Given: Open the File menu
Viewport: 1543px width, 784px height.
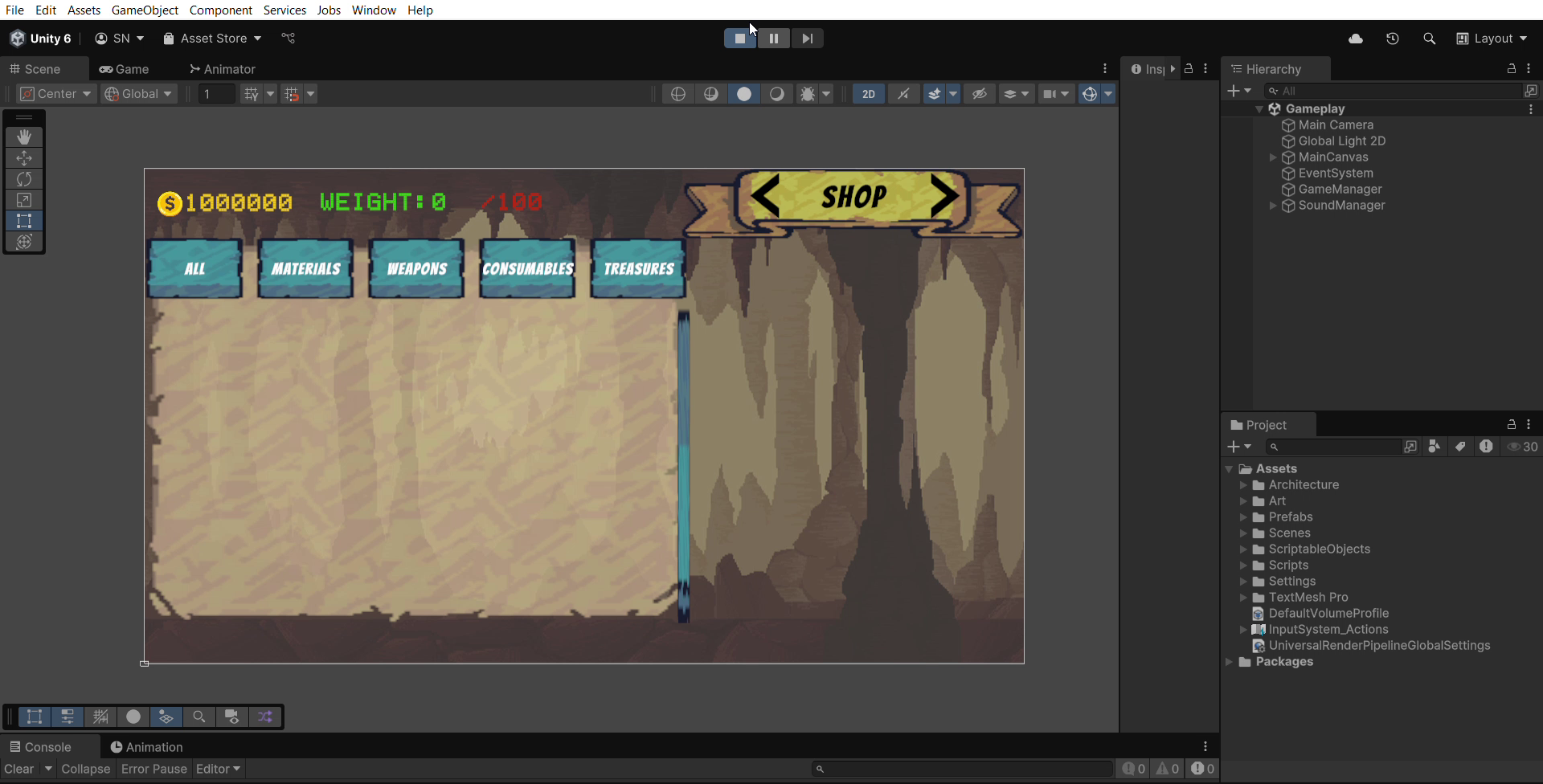Looking at the screenshot, I should (14, 10).
